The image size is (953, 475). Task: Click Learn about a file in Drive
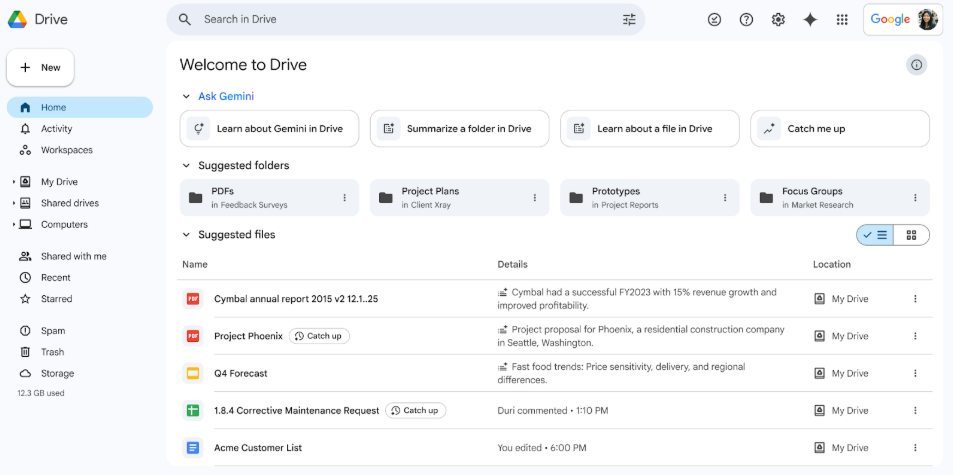click(x=650, y=129)
